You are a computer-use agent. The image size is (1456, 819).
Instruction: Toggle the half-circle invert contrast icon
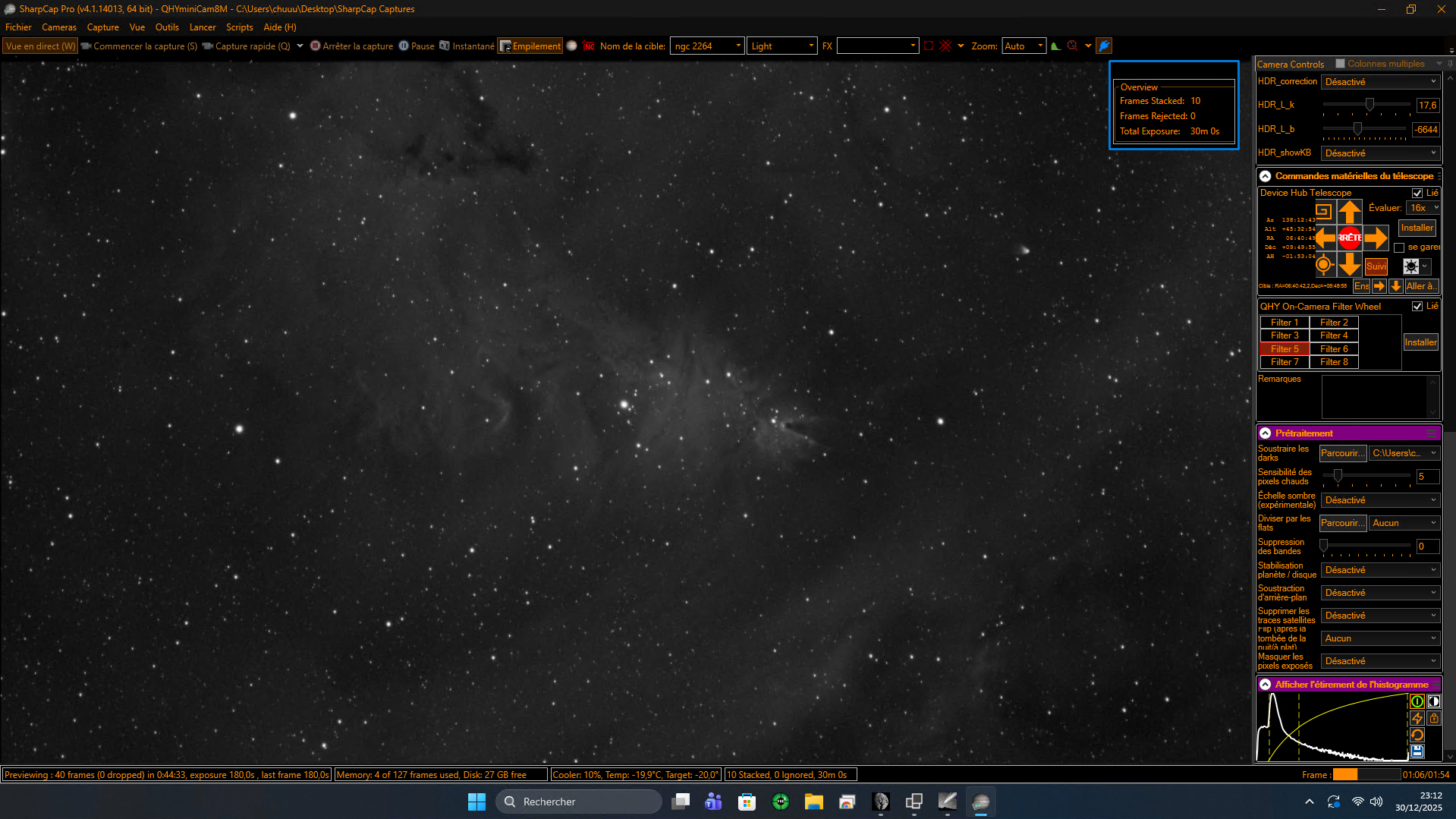coord(1433,701)
